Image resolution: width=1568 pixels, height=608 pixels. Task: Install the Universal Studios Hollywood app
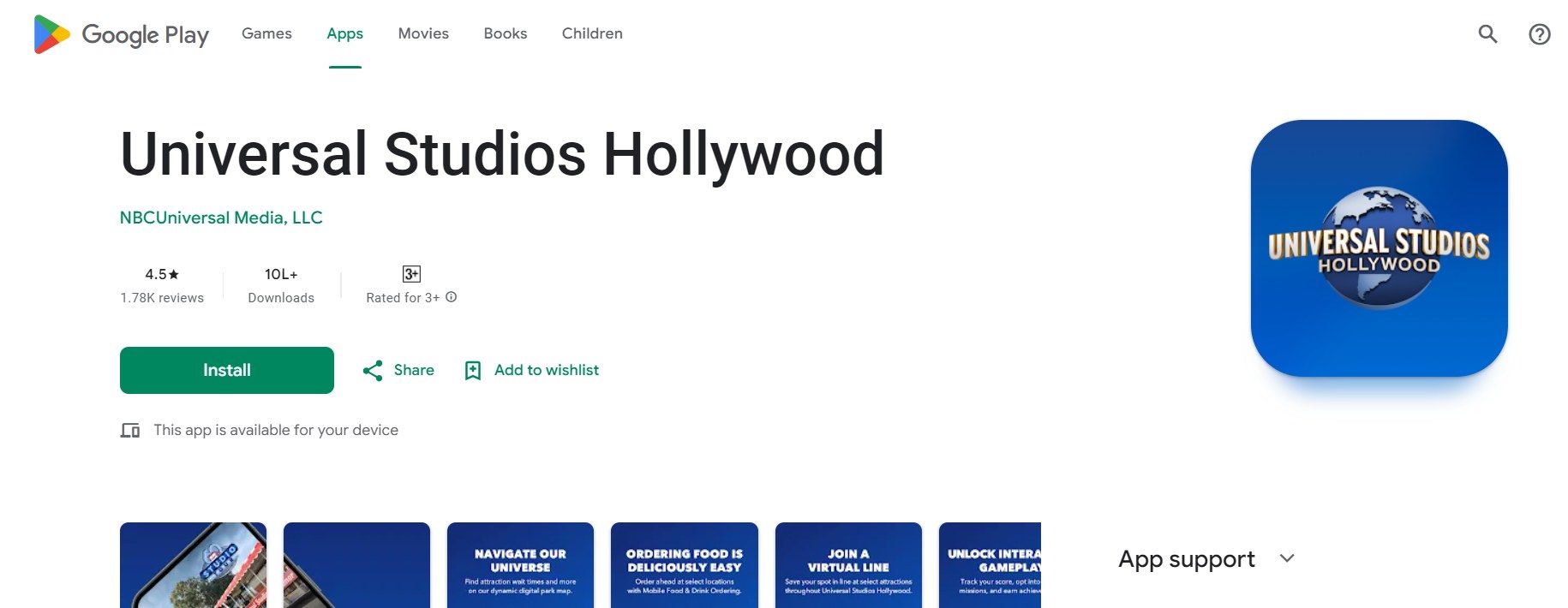227,370
